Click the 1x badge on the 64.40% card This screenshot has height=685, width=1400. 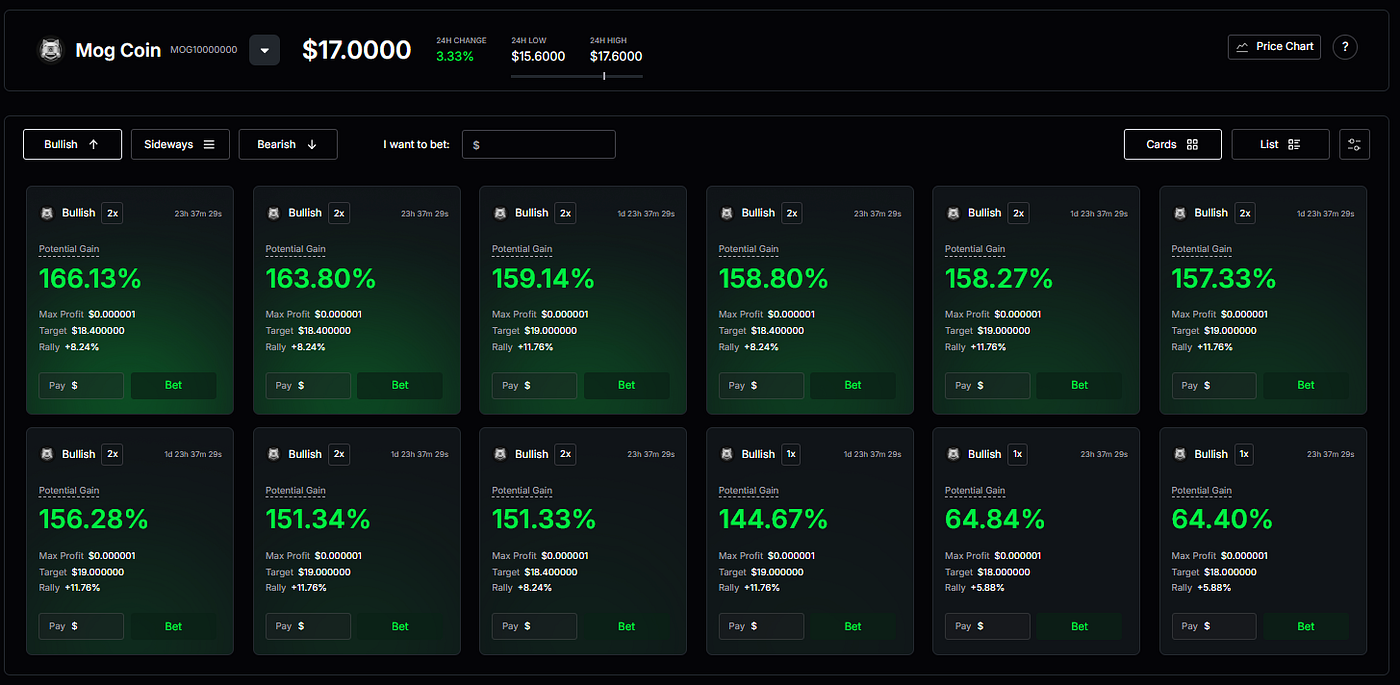point(1245,454)
